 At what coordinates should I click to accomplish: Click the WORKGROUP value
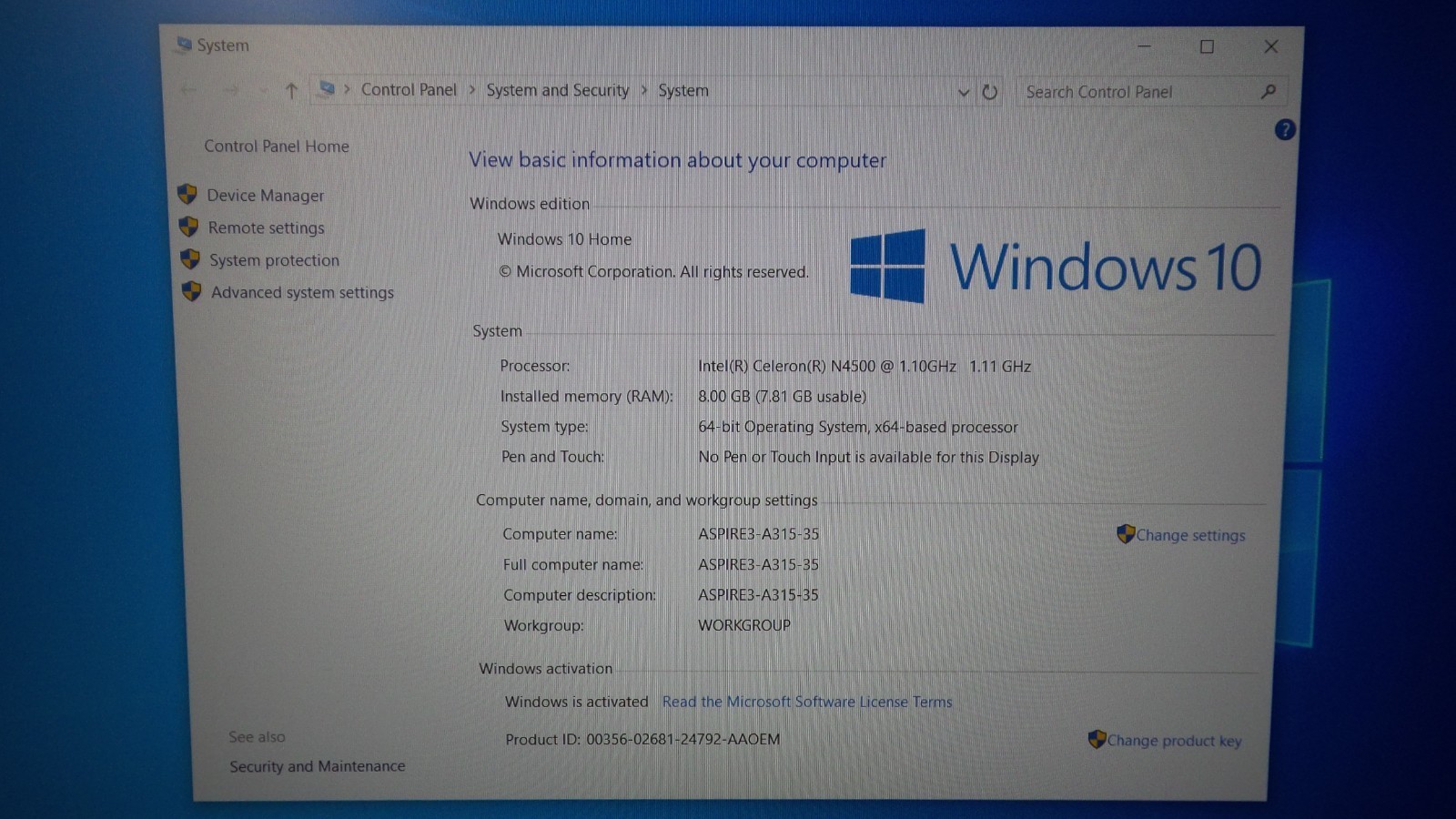744,625
